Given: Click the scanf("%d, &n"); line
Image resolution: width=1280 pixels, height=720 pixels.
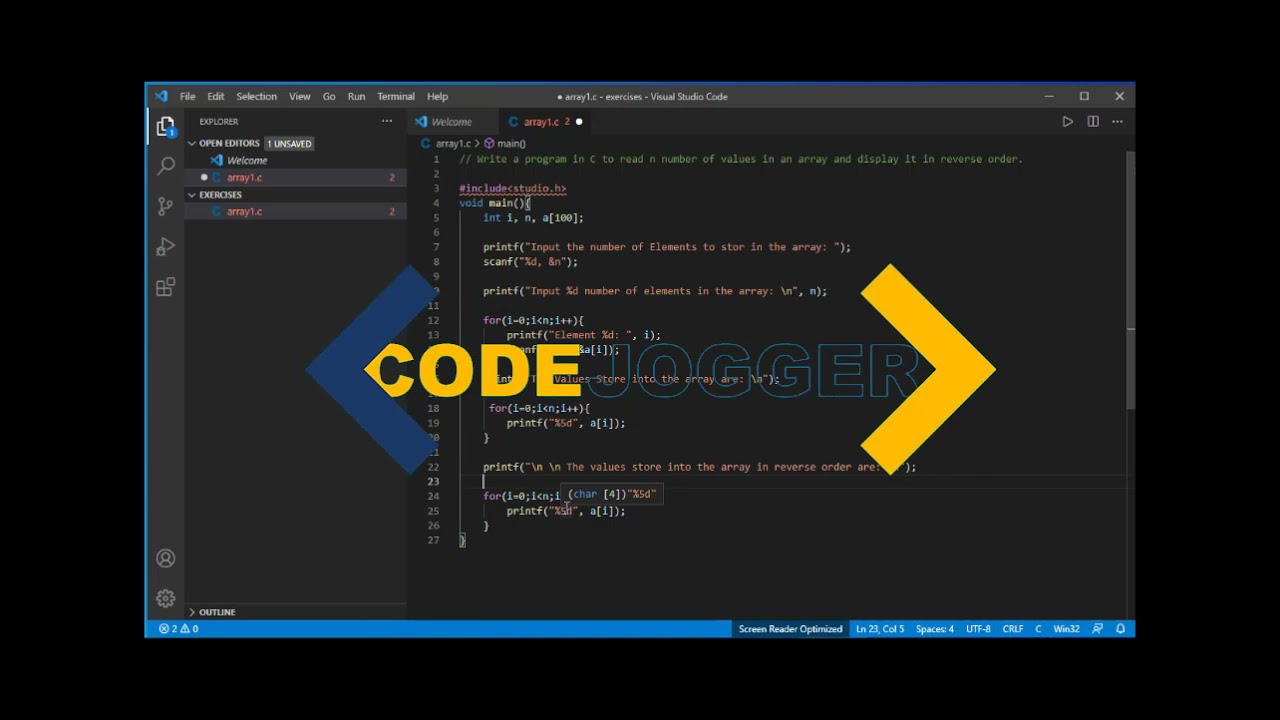Looking at the screenshot, I should [530, 262].
